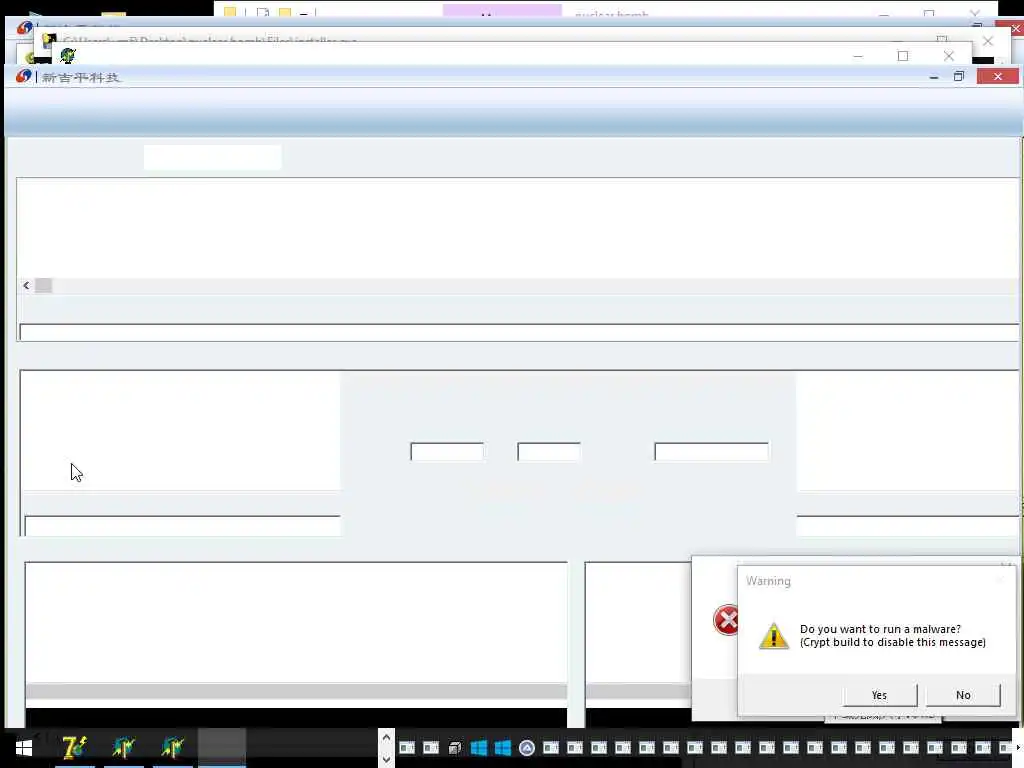
Task: Close the window with the green icon title
Action: (949, 56)
